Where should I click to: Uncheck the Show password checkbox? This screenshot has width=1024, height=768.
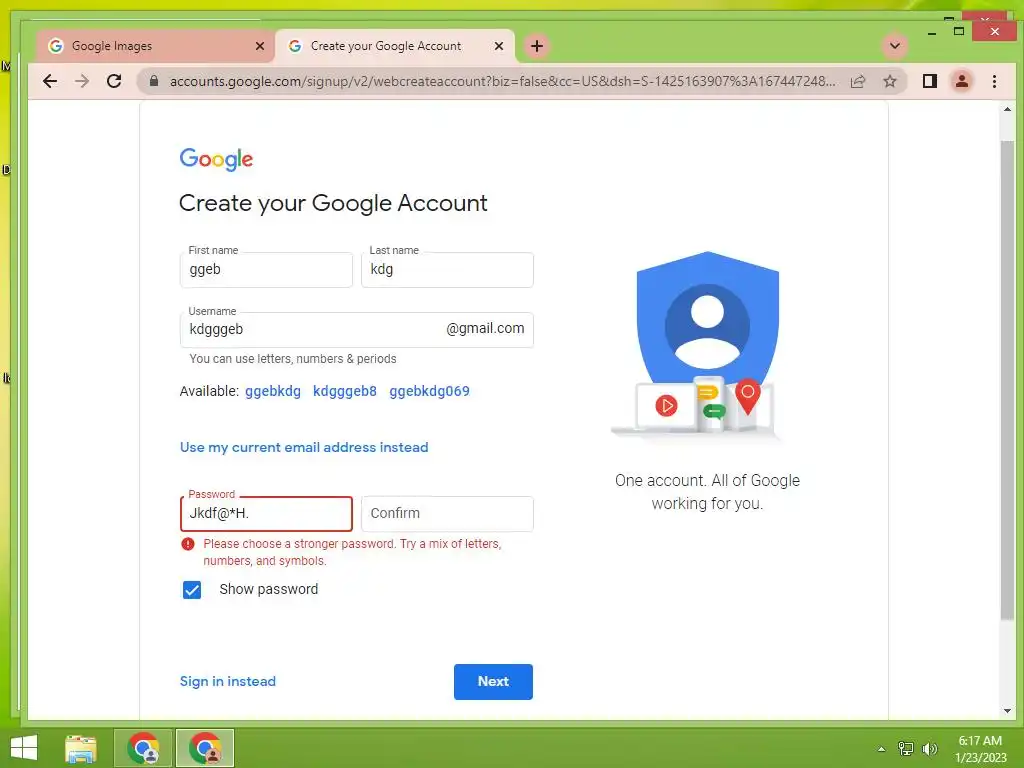click(x=192, y=590)
